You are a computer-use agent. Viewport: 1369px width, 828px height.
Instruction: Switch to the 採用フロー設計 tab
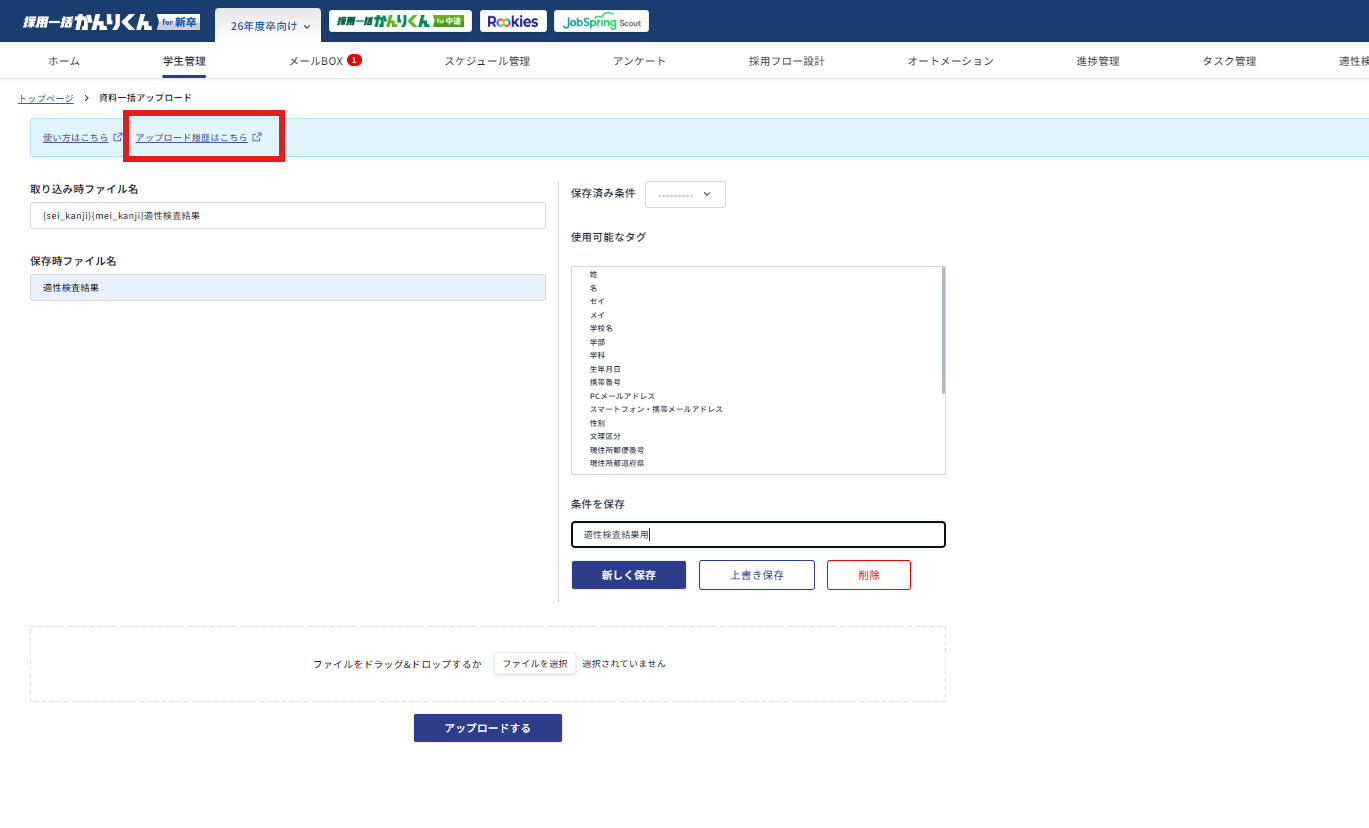tap(786, 61)
